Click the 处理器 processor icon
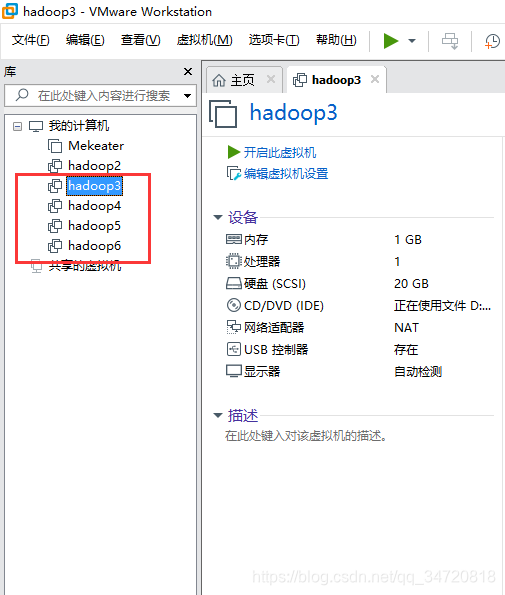The image size is (505, 595). (x=234, y=261)
